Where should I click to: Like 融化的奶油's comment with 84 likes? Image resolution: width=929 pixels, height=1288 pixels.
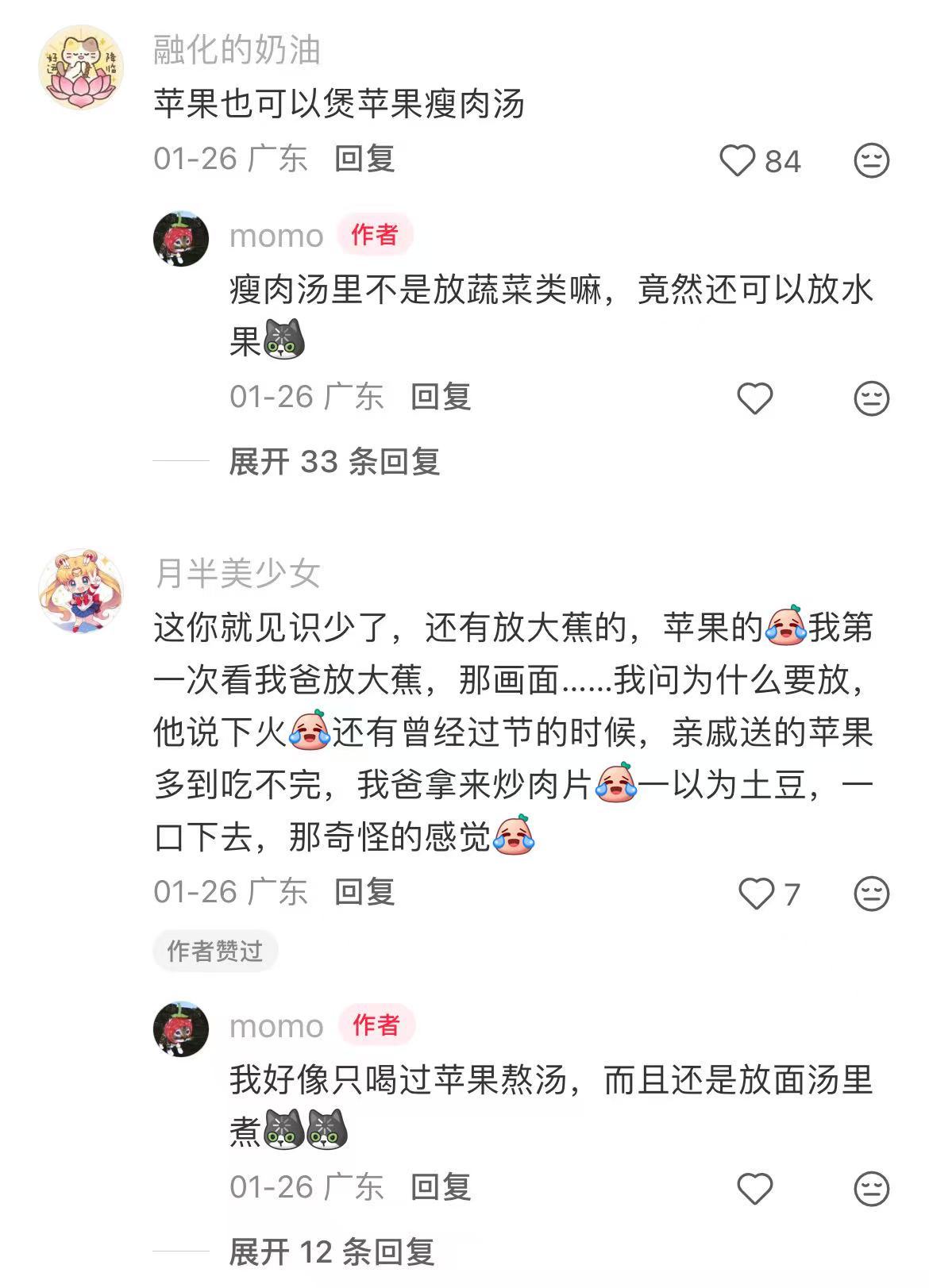click(737, 161)
